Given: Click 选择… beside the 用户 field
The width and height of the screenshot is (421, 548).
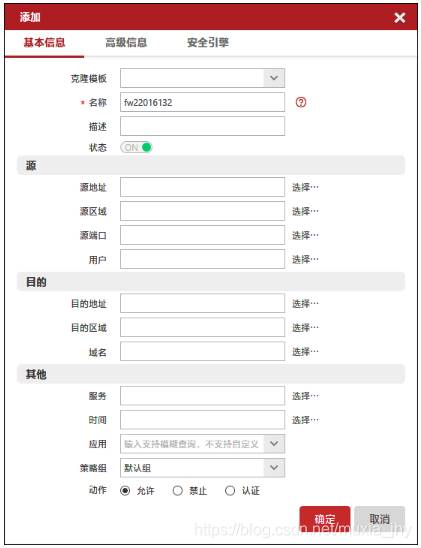Looking at the screenshot, I should pyautogui.click(x=305, y=259).
